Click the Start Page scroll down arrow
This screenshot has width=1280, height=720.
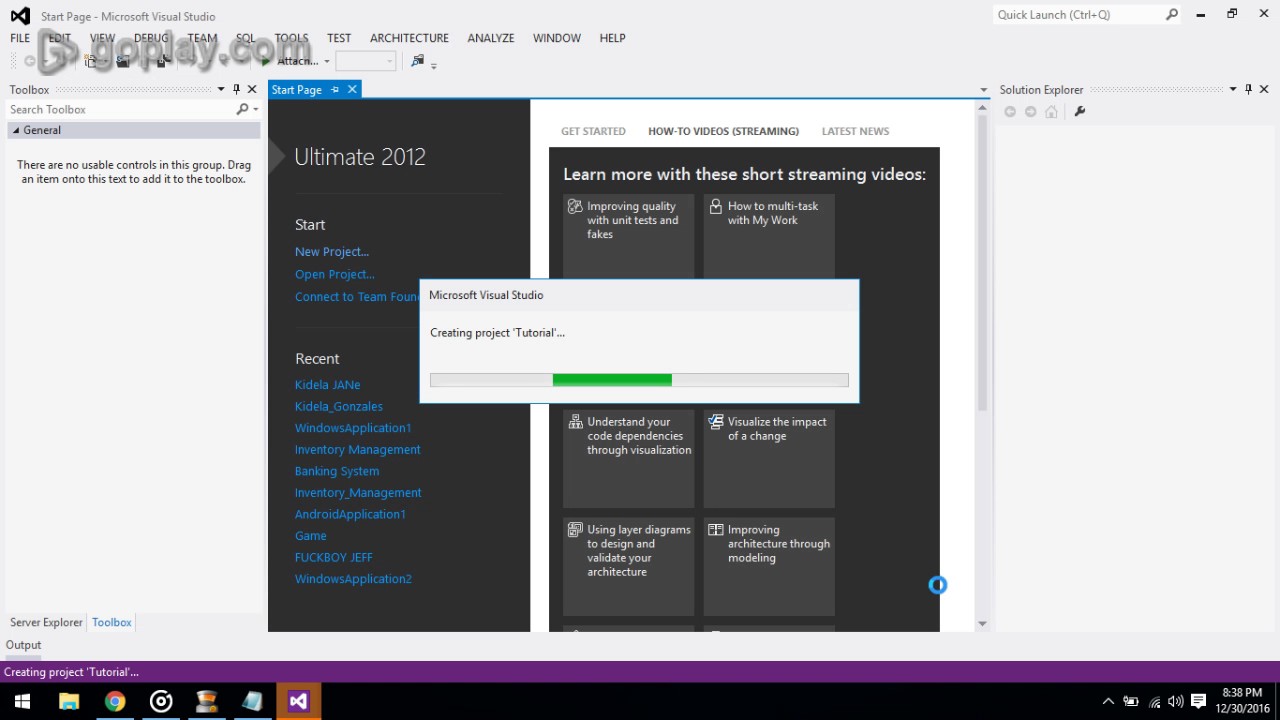pyautogui.click(x=982, y=624)
